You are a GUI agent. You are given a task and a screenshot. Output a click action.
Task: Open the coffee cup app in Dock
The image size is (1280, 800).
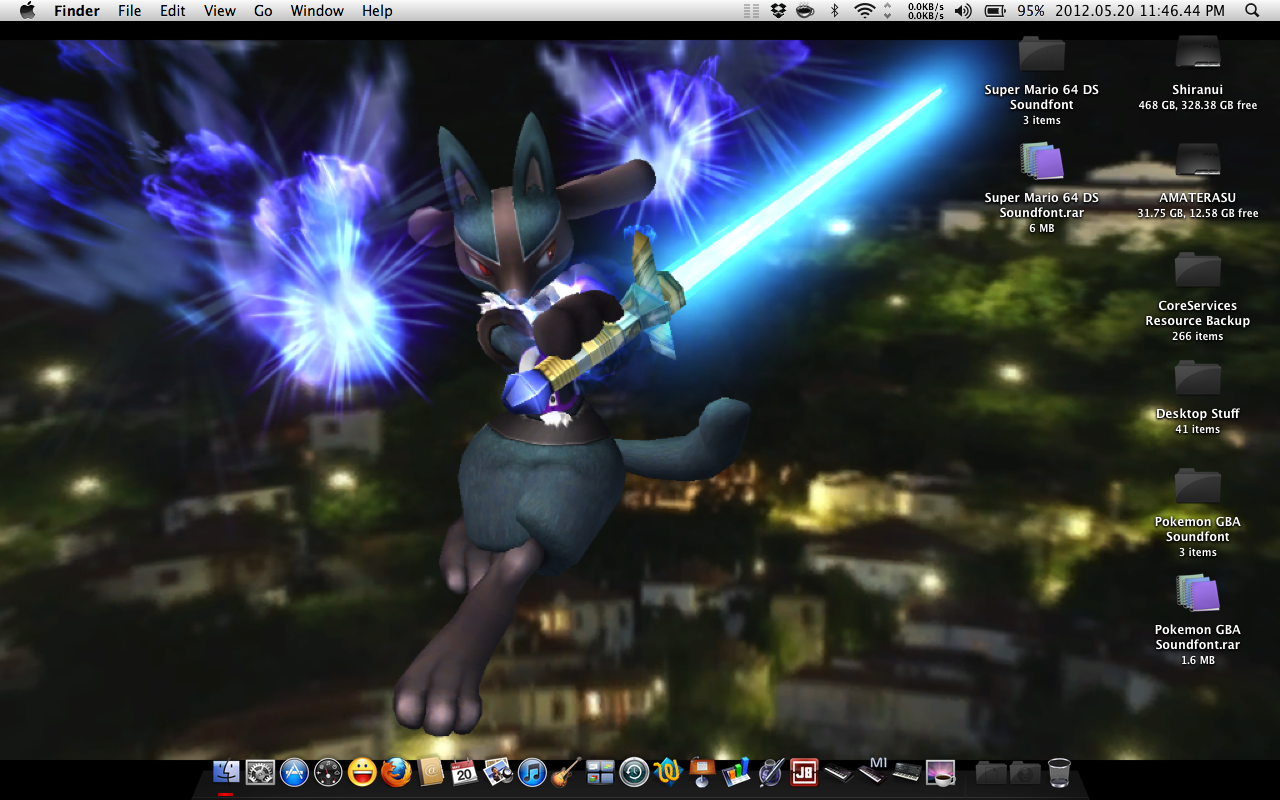pyautogui.click(x=940, y=772)
